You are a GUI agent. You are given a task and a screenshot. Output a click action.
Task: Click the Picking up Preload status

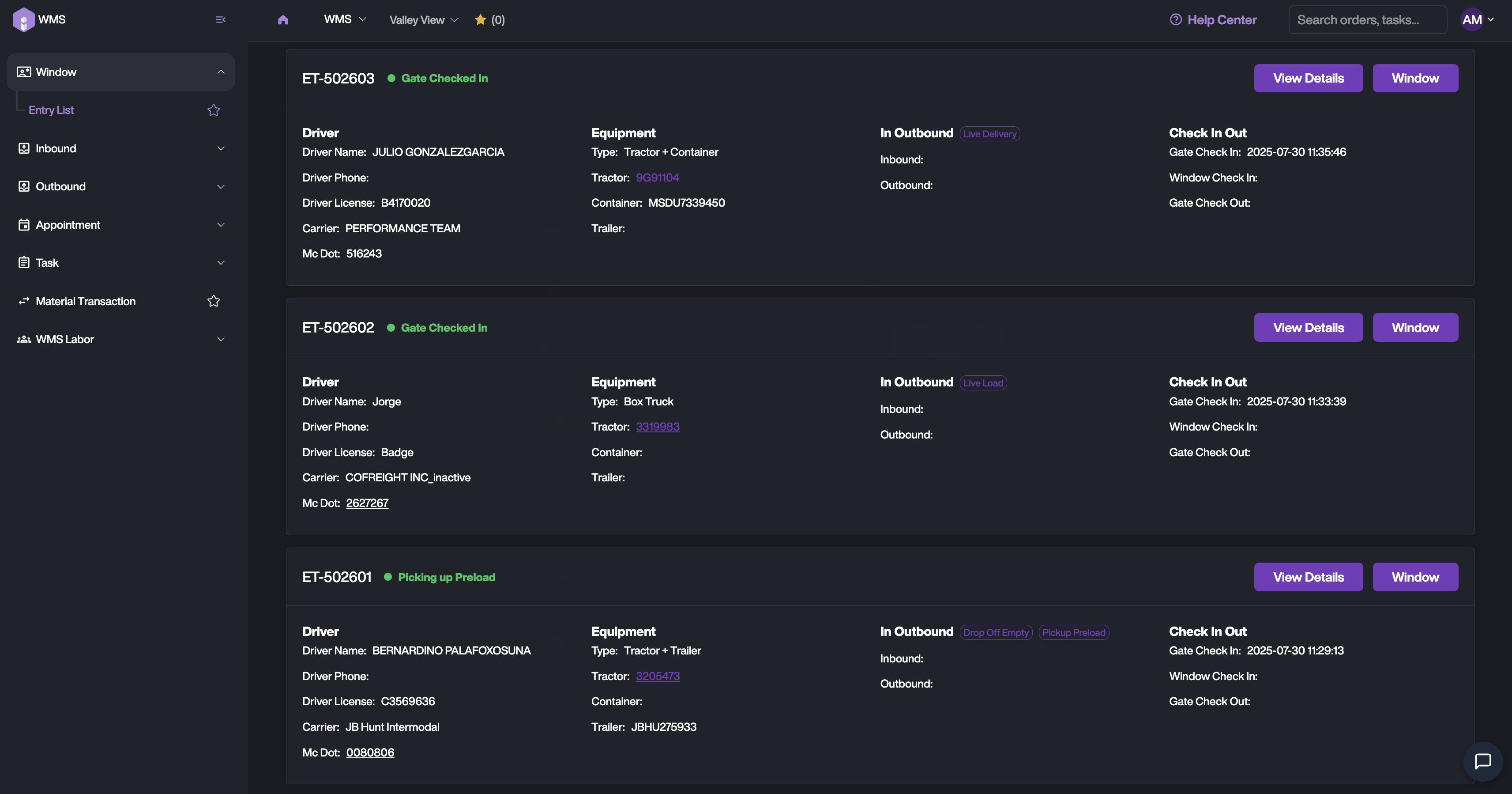[446, 577]
